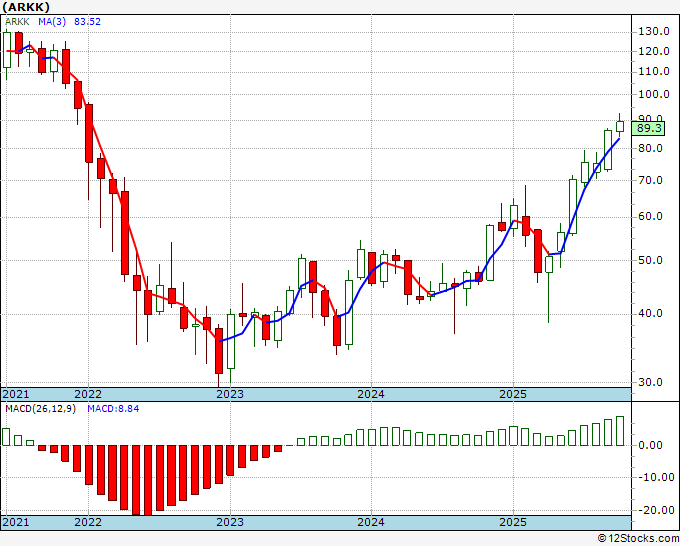Click the 80.0 price axis label
The width and height of the screenshot is (680, 546).
650,148
